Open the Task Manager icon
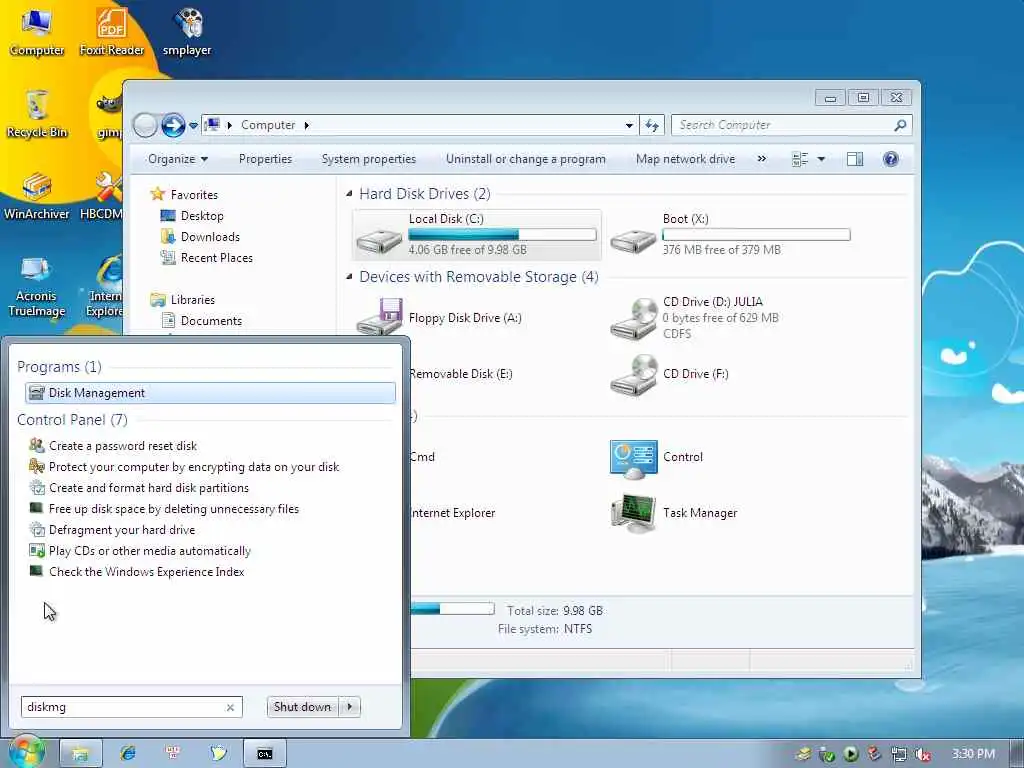1024x768 pixels. click(633, 513)
